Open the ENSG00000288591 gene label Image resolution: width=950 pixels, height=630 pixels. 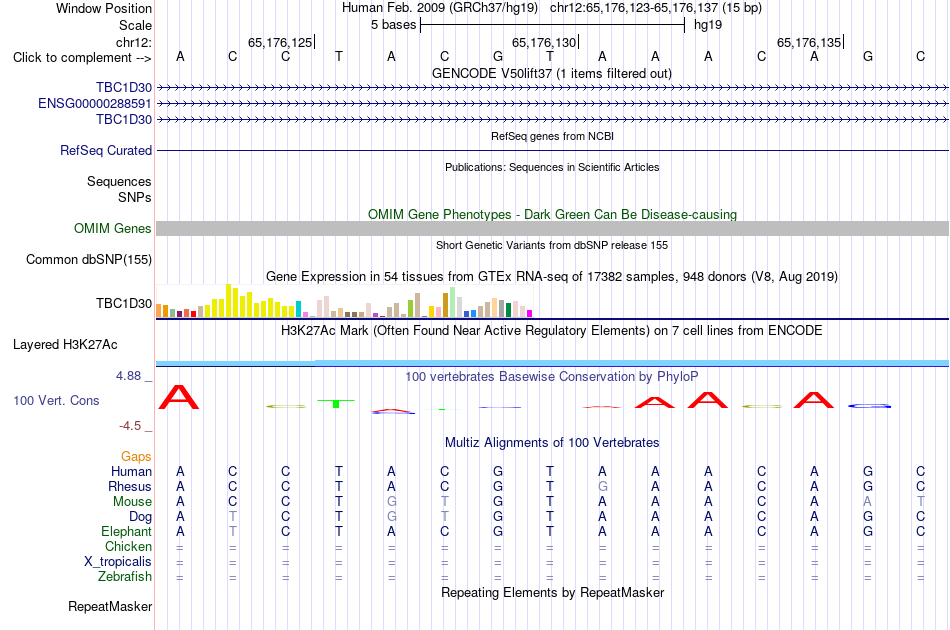(95, 104)
